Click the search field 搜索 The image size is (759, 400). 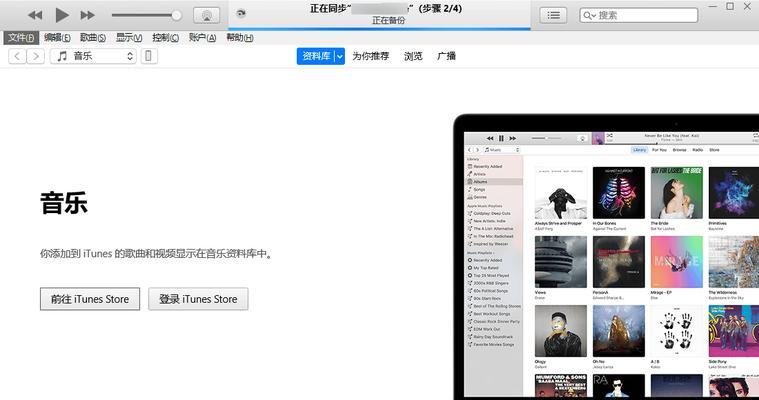(x=638, y=15)
